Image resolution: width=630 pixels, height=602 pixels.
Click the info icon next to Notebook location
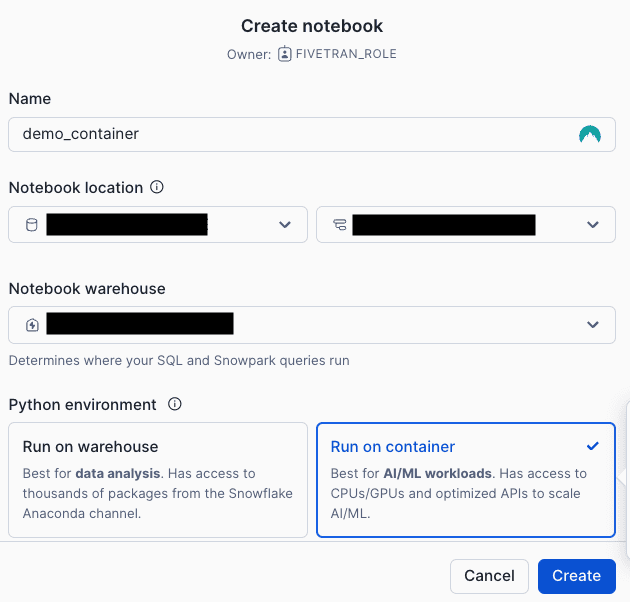(x=157, y=187)
